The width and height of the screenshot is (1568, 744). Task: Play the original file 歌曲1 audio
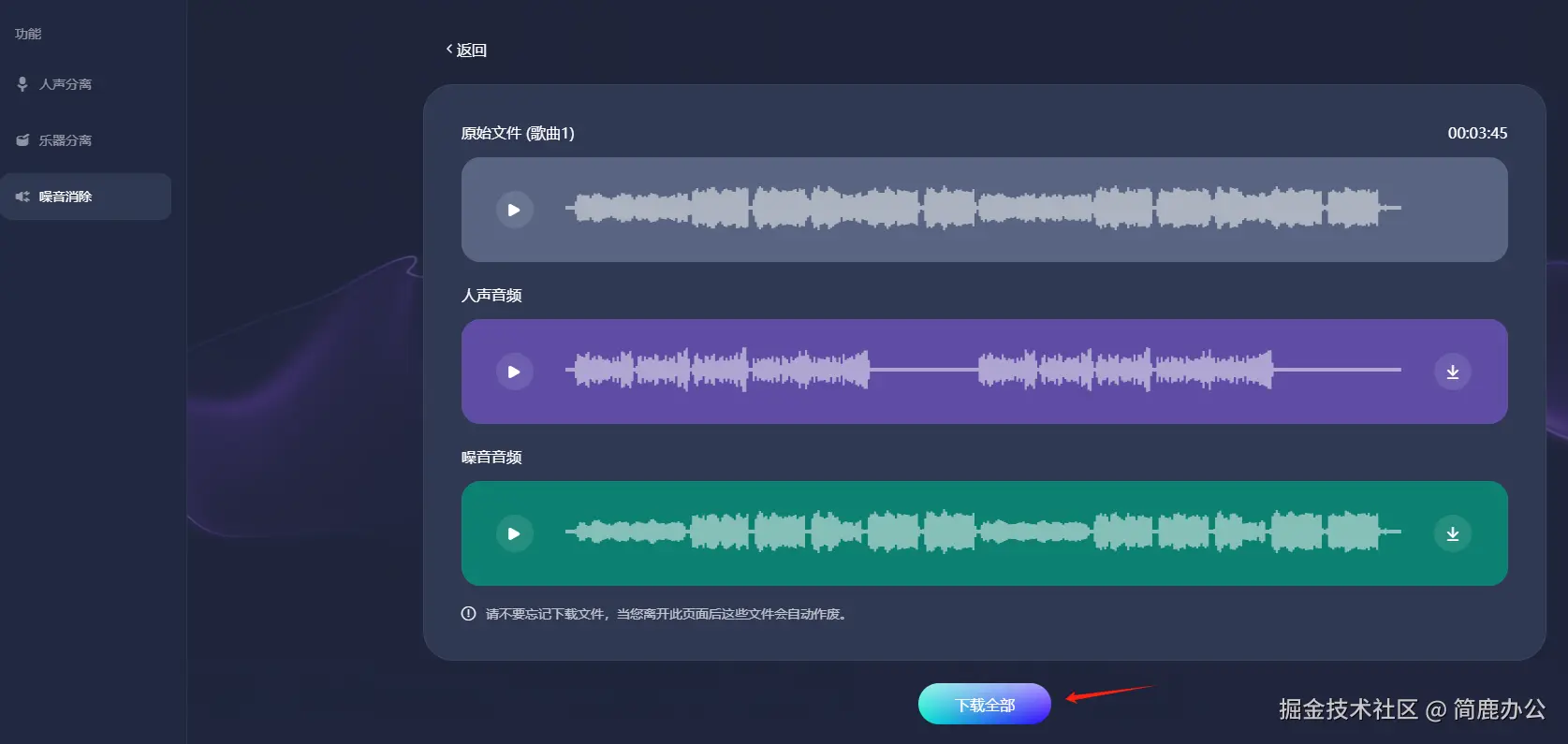coord(514,210)
